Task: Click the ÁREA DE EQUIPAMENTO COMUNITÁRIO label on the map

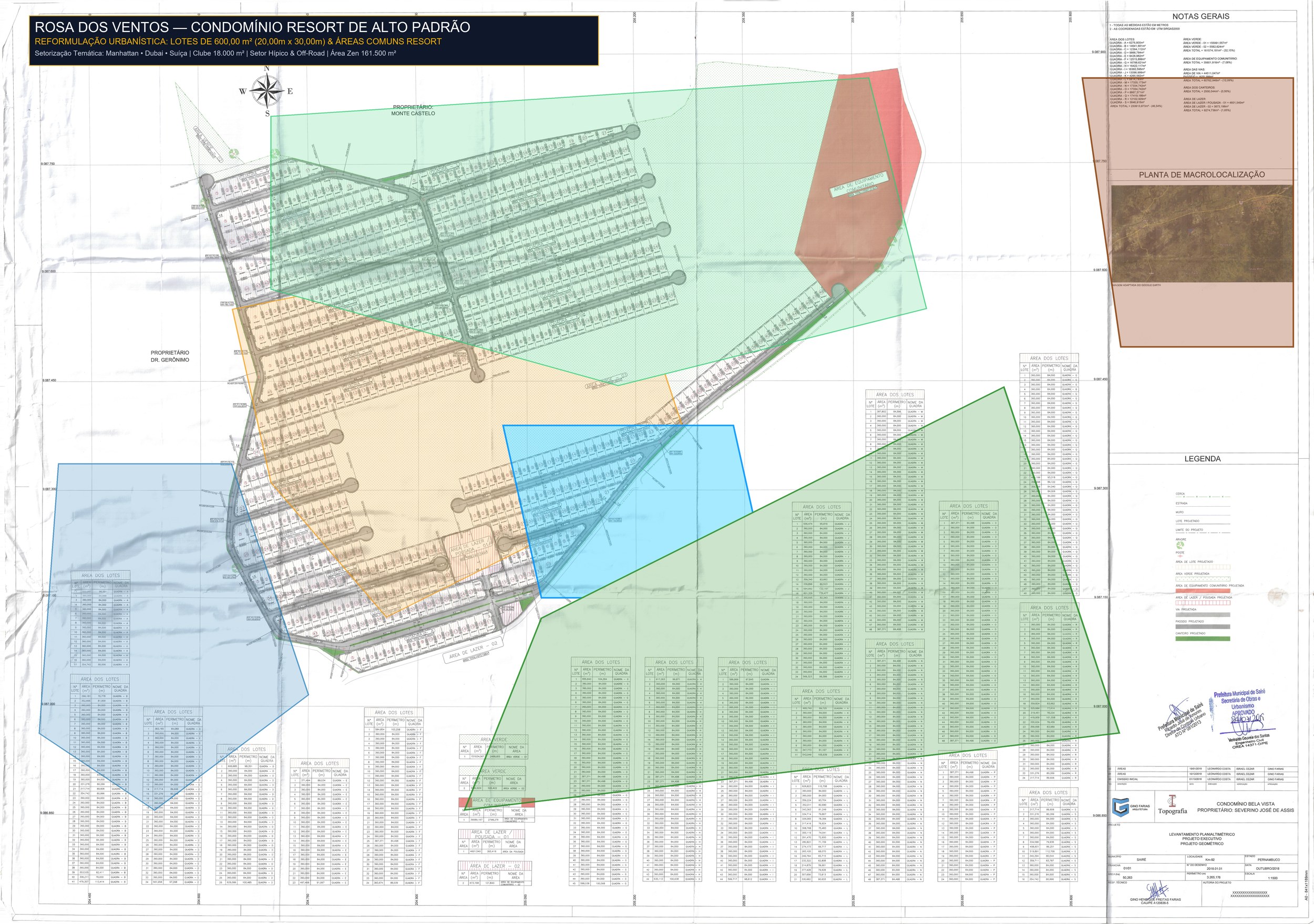Action: [x=858, y=185]
